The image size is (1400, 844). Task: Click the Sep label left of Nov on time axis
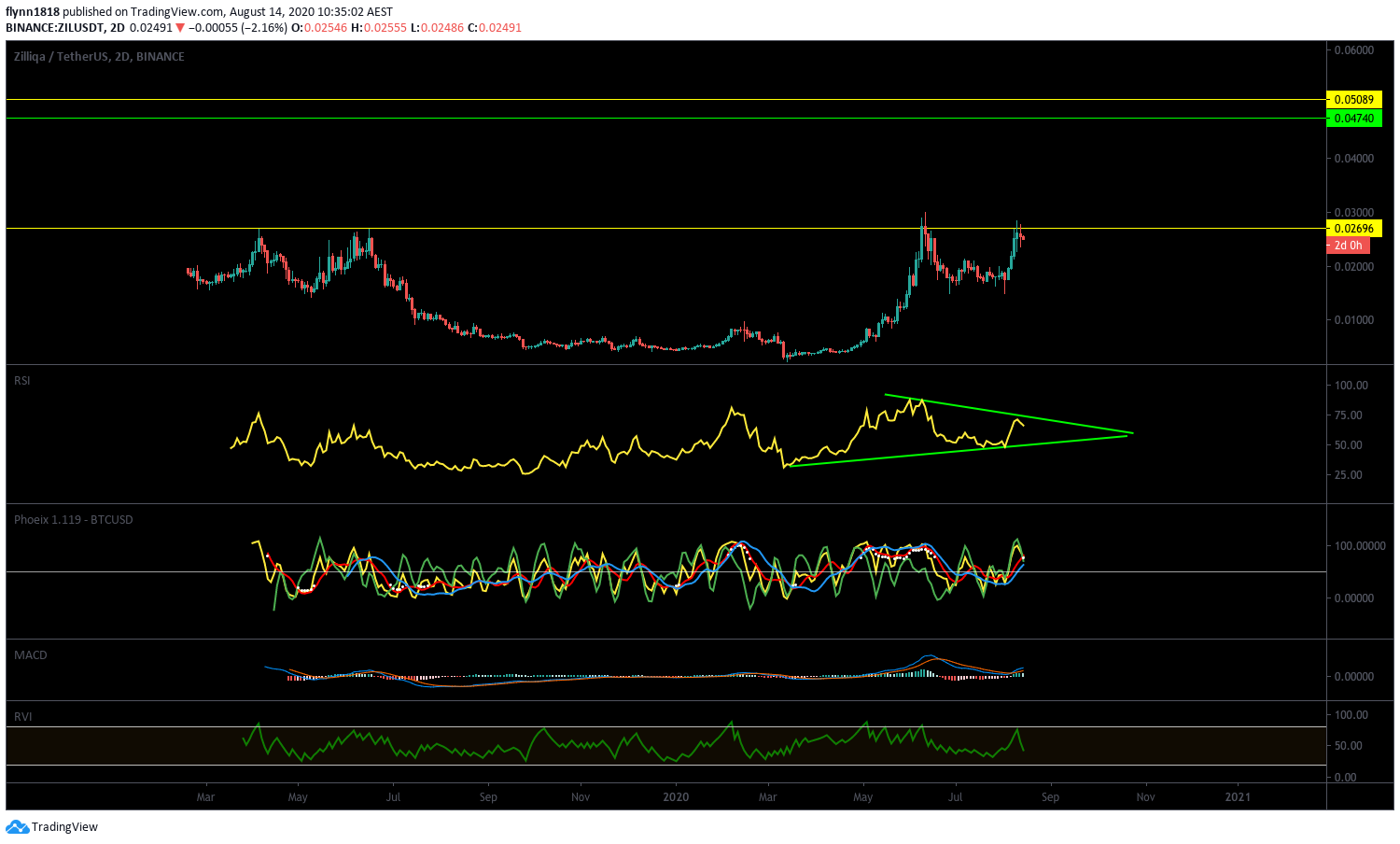(x=488, y=797)
